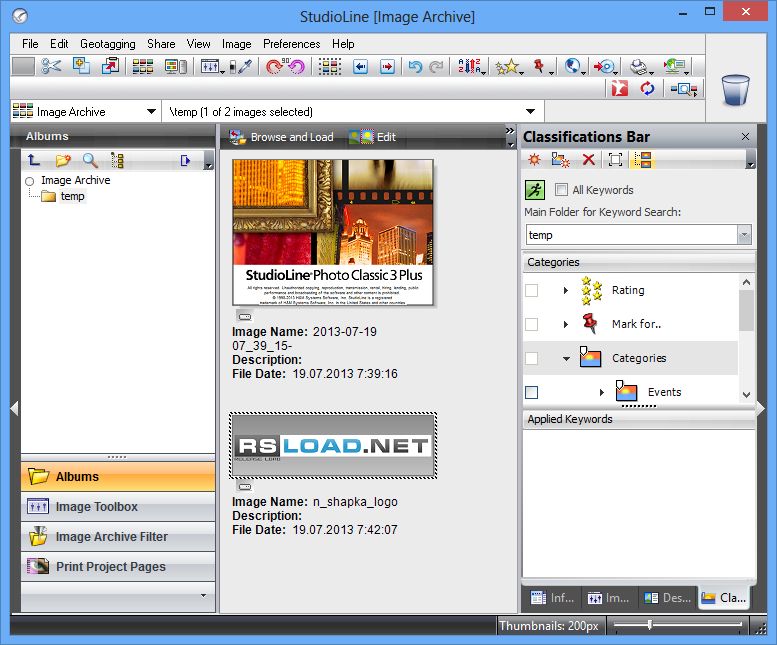Click the CD export toolbar icon
The height and width of the screenshot is (645, 777).
pyautogui.click(x=604, y=66)
